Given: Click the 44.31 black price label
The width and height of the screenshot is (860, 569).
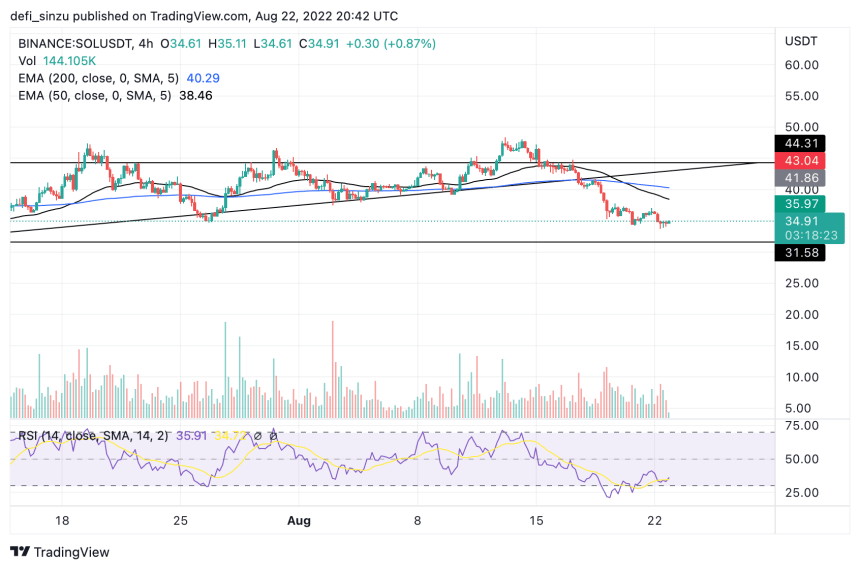Looking at the screenshot, I should [x=800, y=144].
